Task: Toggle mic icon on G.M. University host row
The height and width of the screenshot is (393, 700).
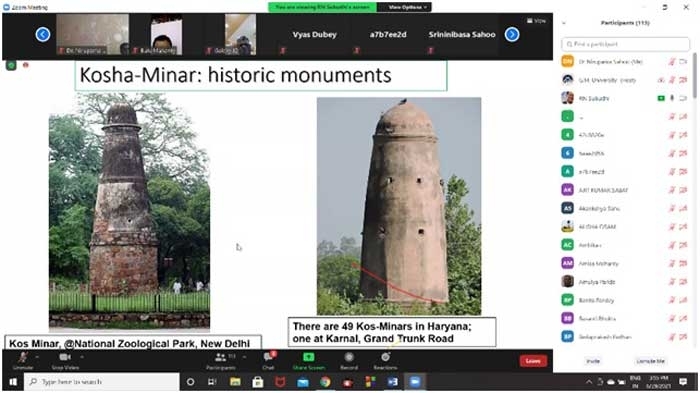Action: 672,80
